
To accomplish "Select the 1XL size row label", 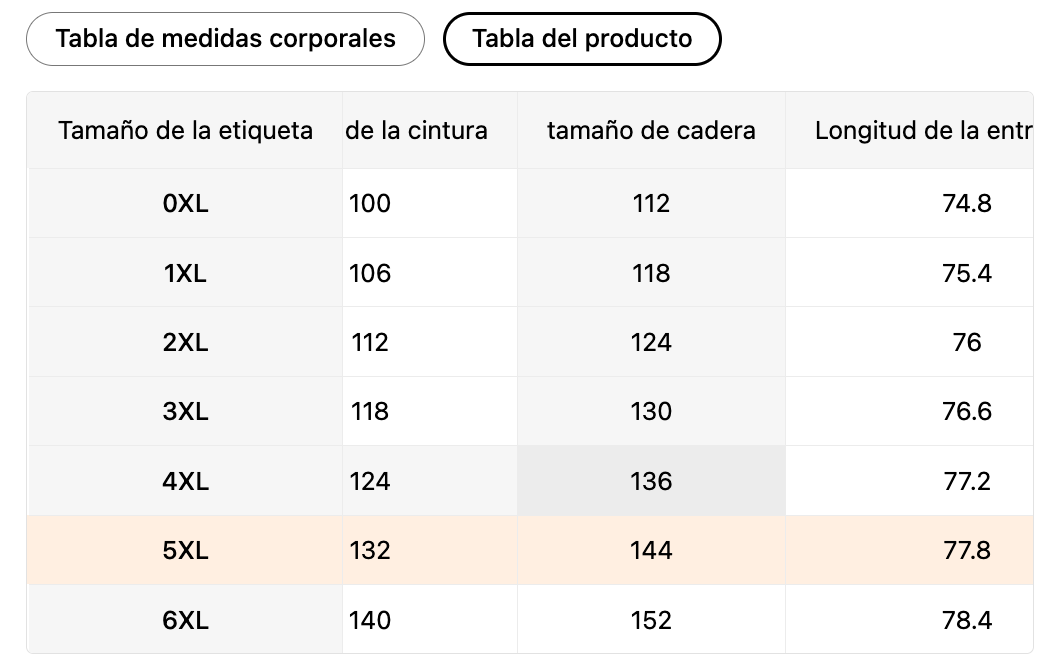I will pos(185,273).
